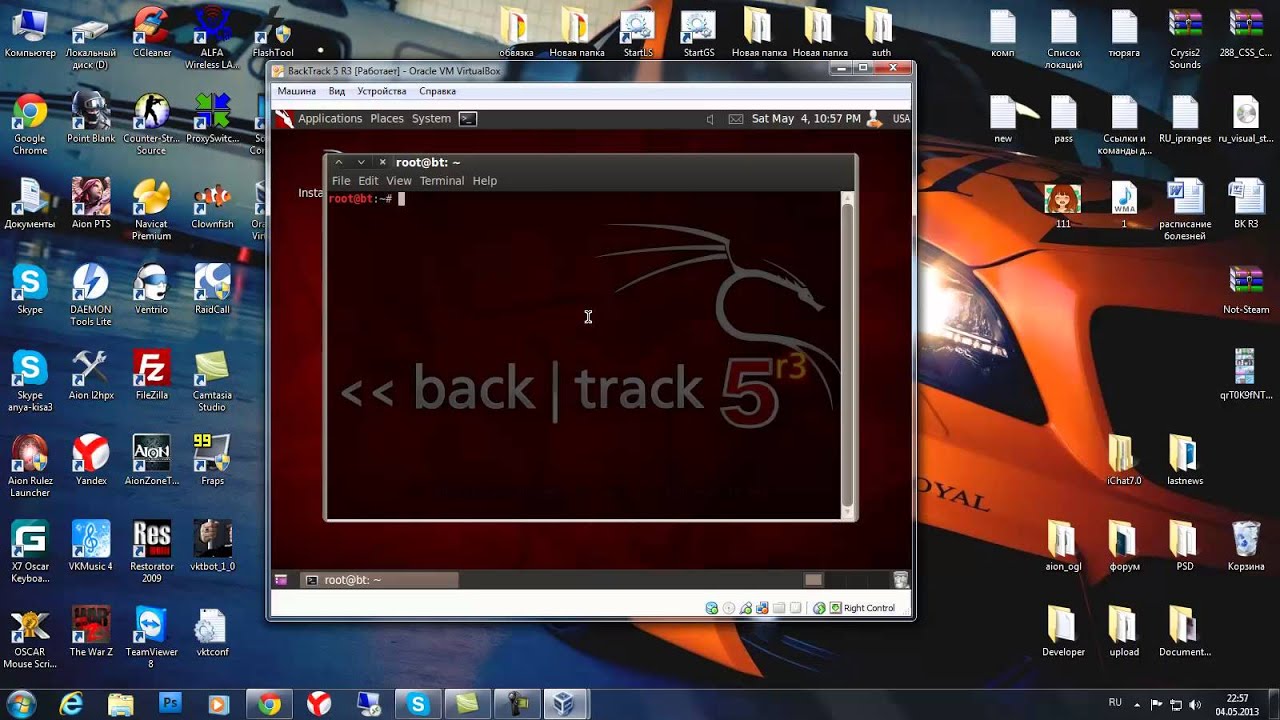1280x720 pixels.
Task: Open Fraps desktop shortcut
Action: click(x=212, y=461)
